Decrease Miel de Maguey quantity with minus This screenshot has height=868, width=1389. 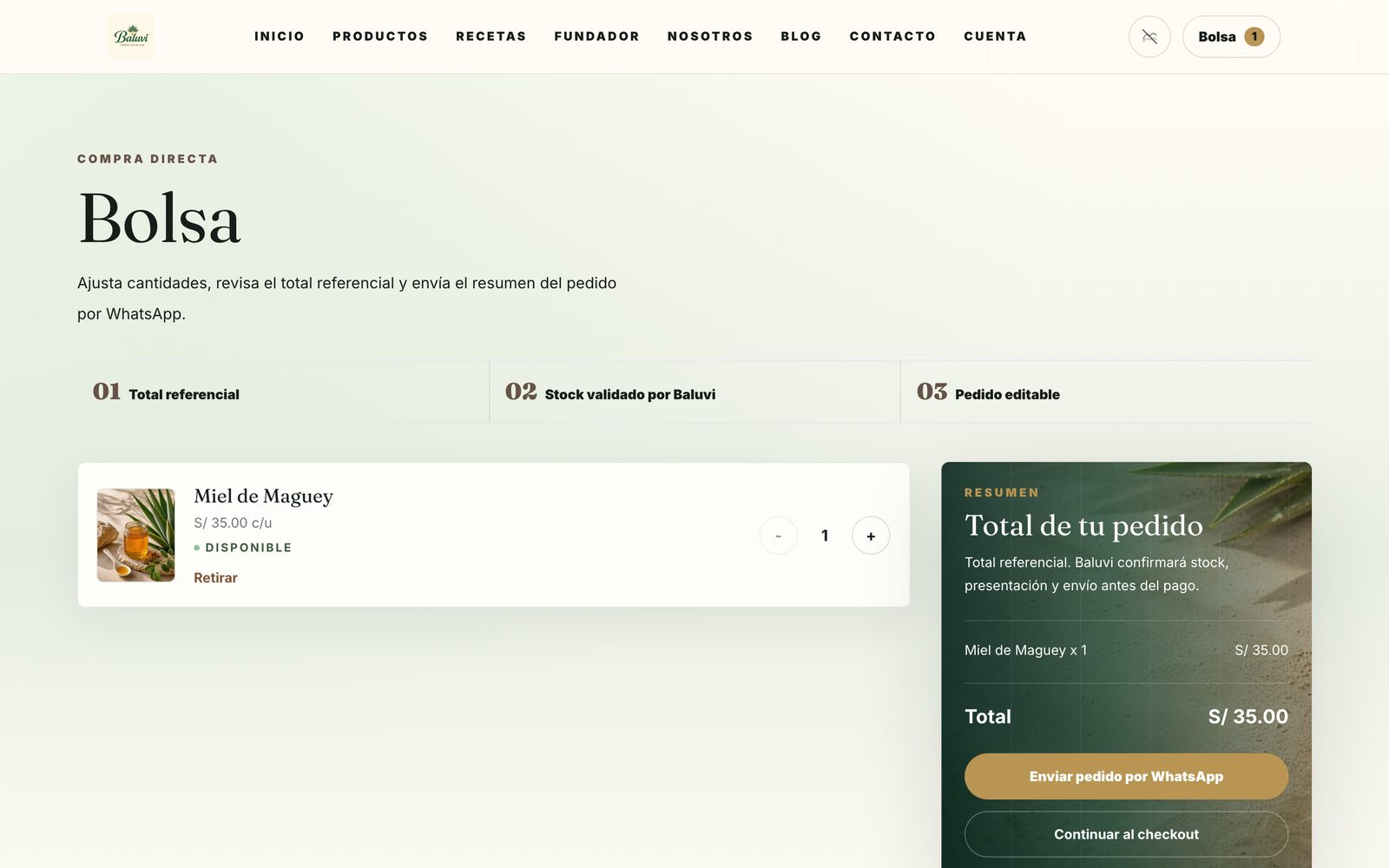point(778,536)
